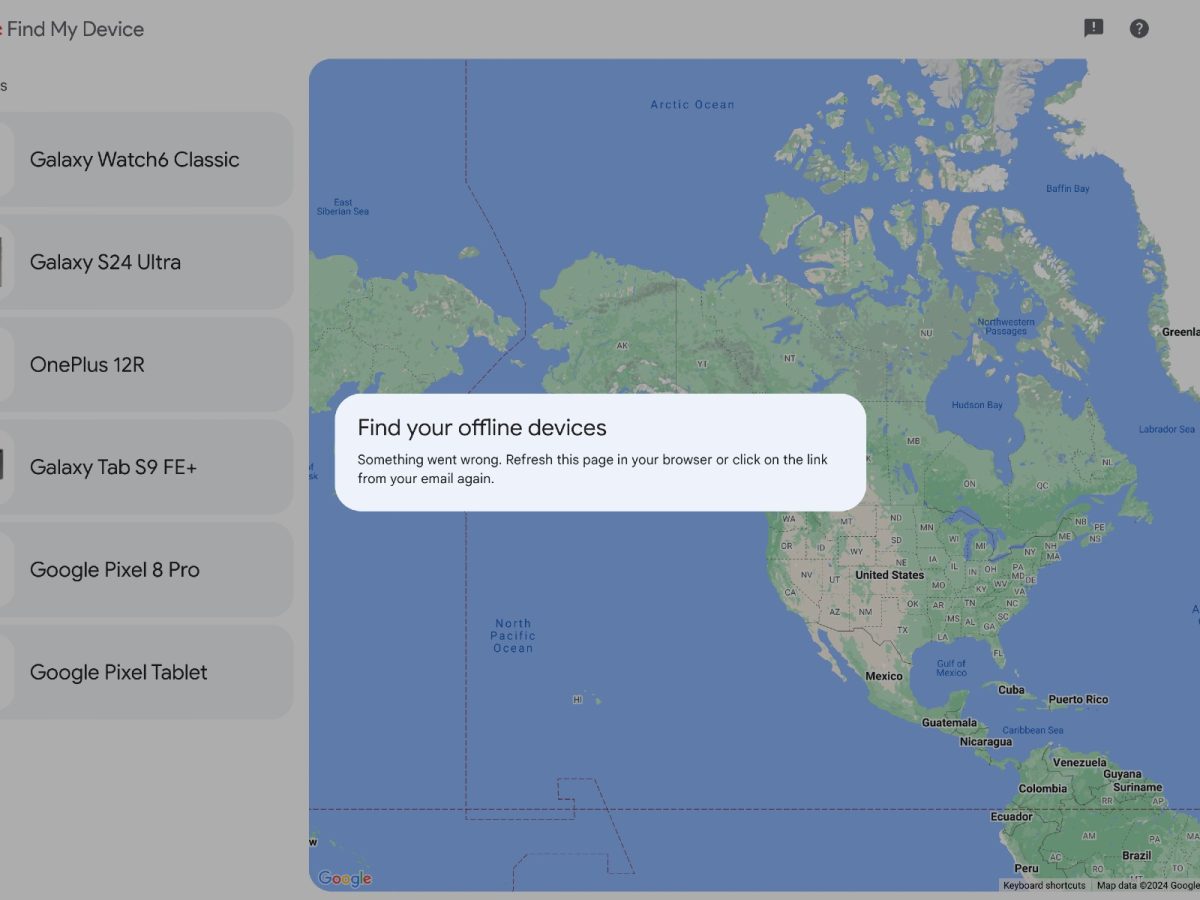Open the help question mark icon
Screen dimensions: 1200x900
click(x=1139, y=28)
